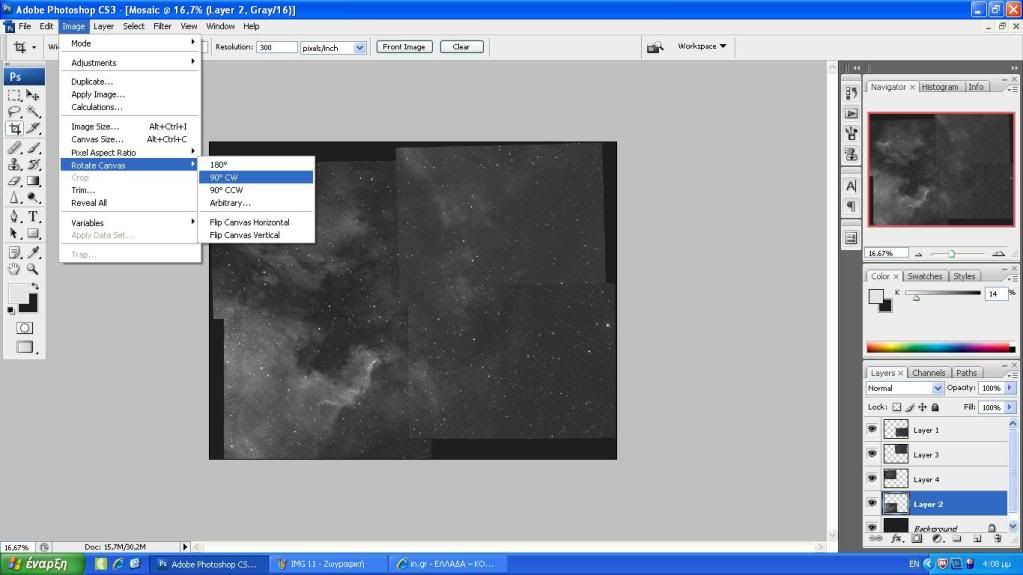Screen dimensions: 1023x575
Task: Select the Eraser tool
Action: (15, 181)
